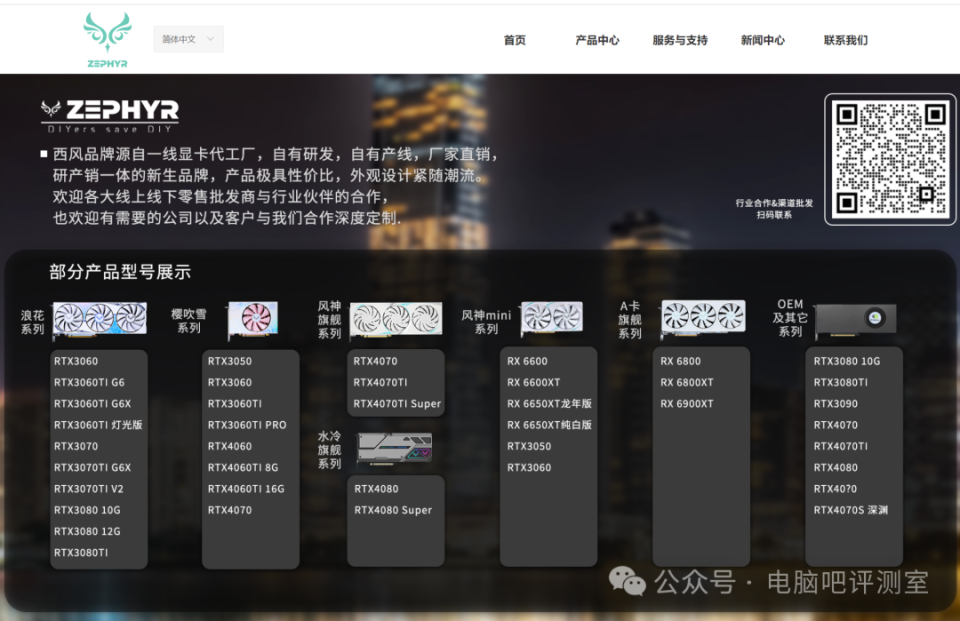Go to 首页 in the navigation
The height and width of the screenshot is (621, 960).
[x=514, y=40]
